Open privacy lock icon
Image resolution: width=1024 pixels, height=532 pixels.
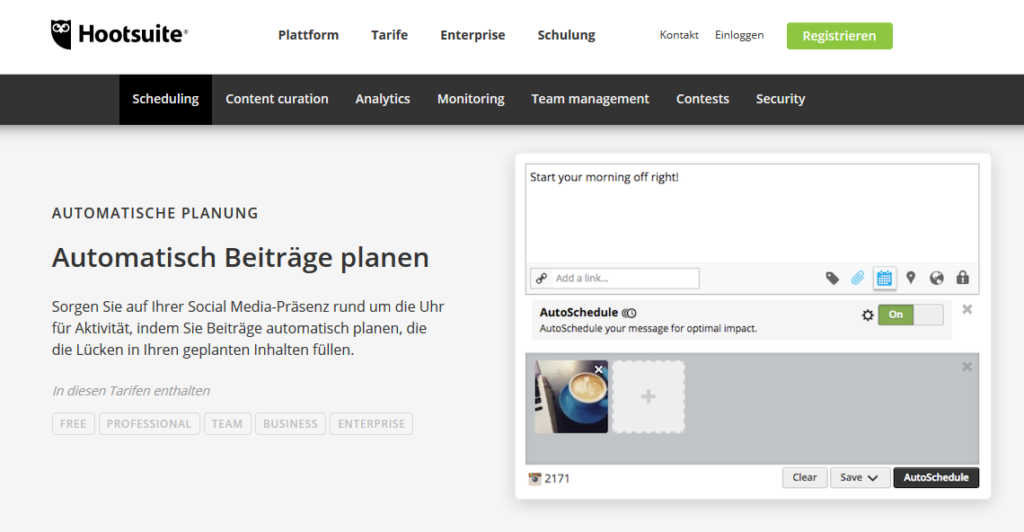coord(963,277)
